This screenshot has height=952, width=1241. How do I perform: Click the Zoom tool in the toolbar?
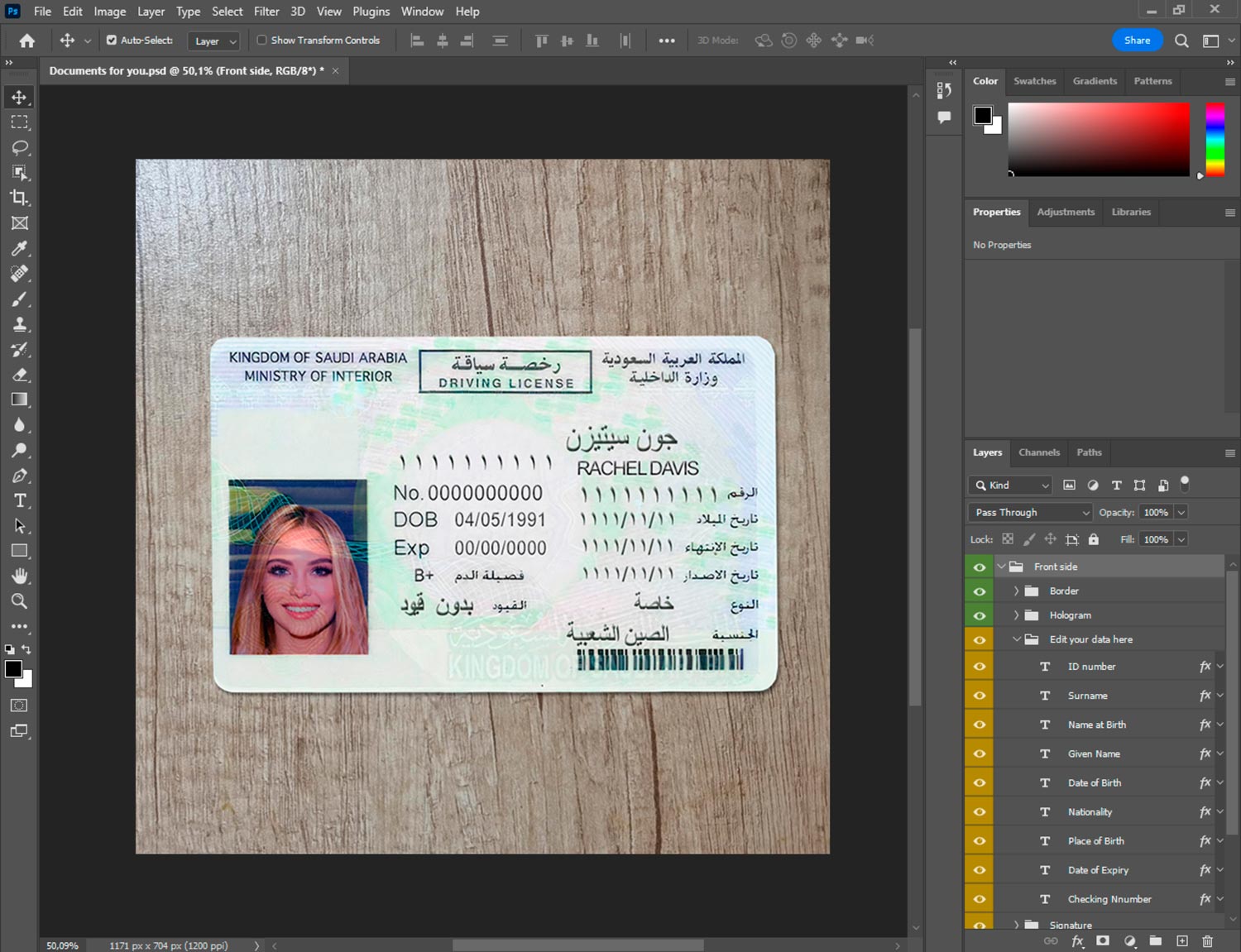click(x=20, y=601)
